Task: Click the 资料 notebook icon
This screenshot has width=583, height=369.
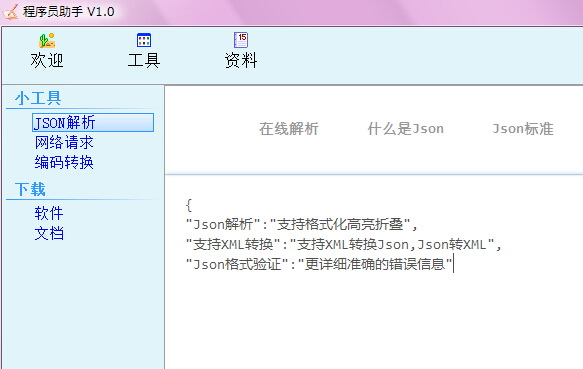Action: click(241, 40)
